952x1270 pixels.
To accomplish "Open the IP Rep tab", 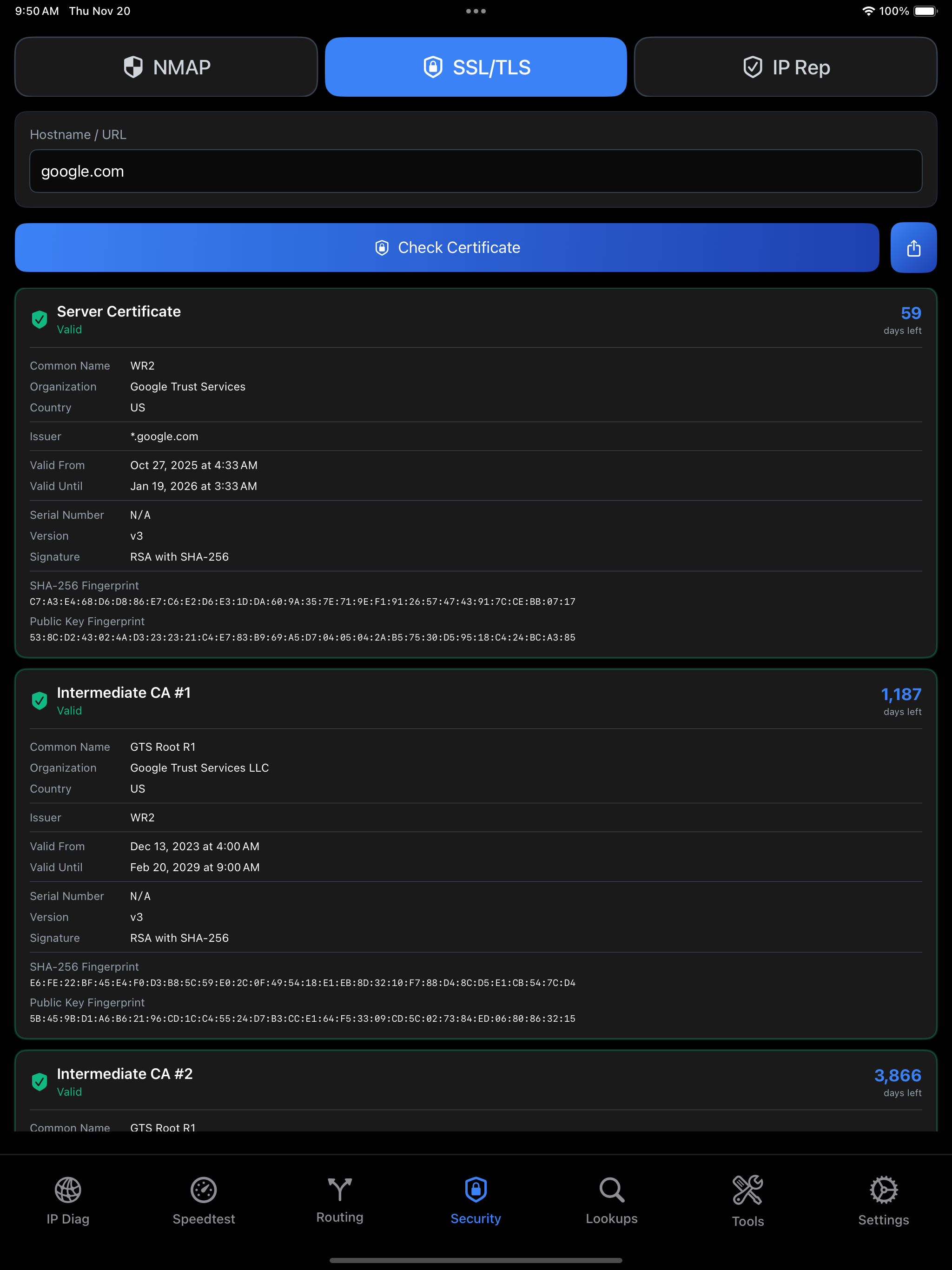I will (x=786, y=67).
